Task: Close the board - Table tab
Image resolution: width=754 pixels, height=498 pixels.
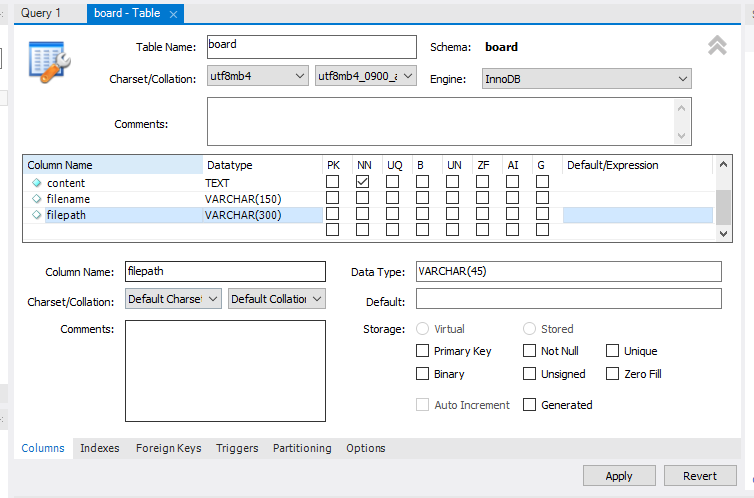Action: (x=174, y=14)
